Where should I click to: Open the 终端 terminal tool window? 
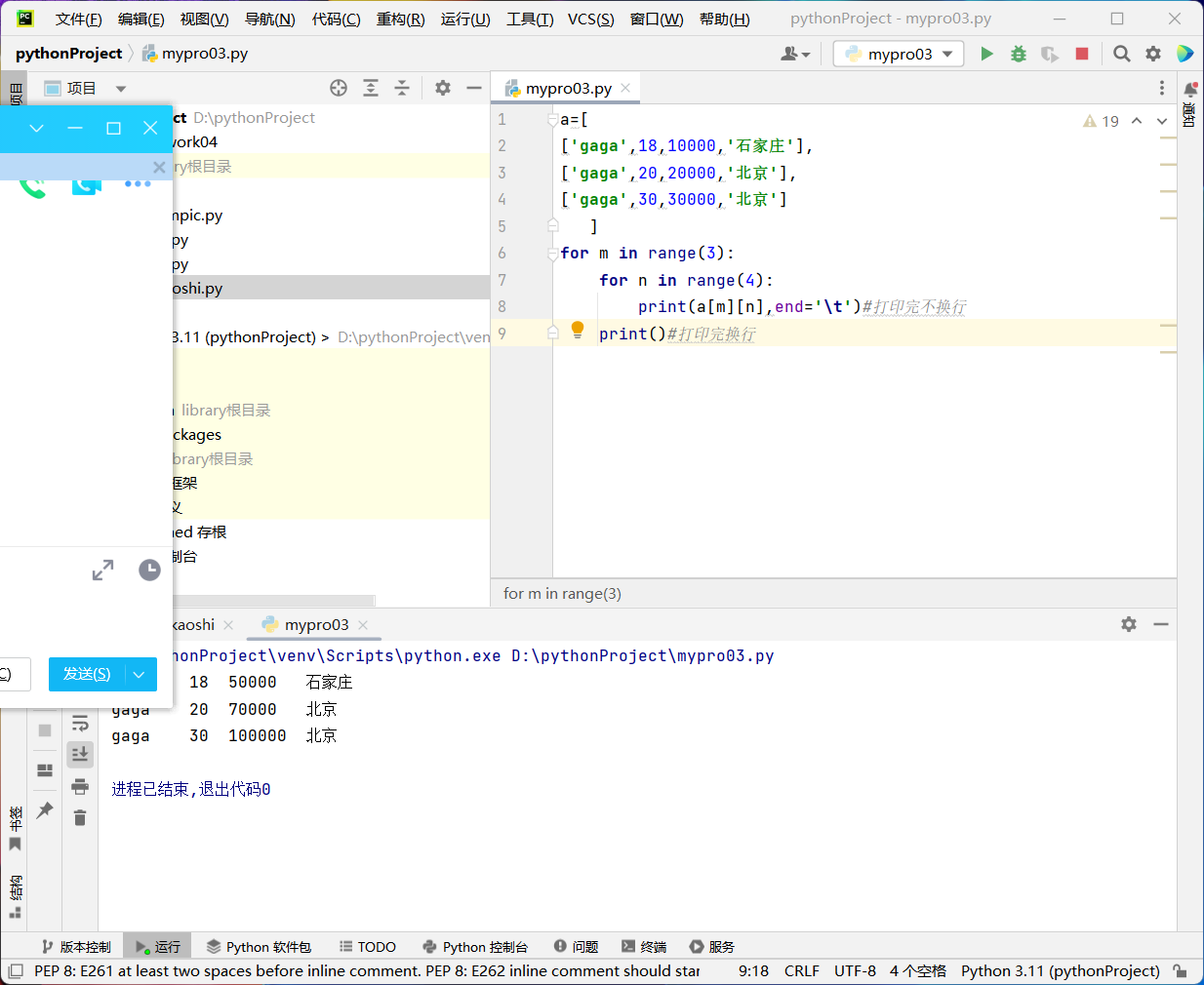click(644, 947)
